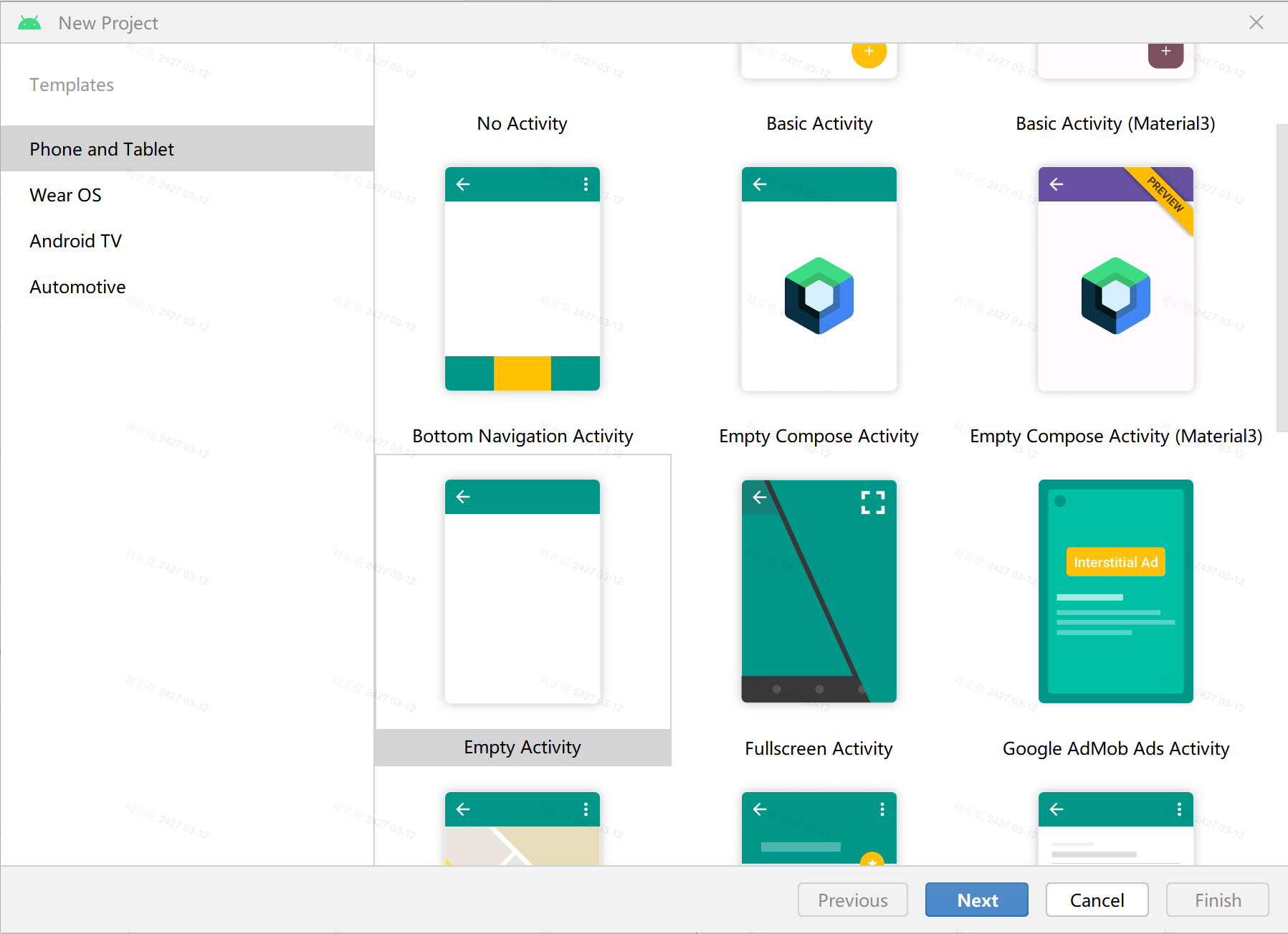This screenshot has width=1288, height=934.
Task: Select the list template thumbnail at bottom right
Action: click(1115, 829)
